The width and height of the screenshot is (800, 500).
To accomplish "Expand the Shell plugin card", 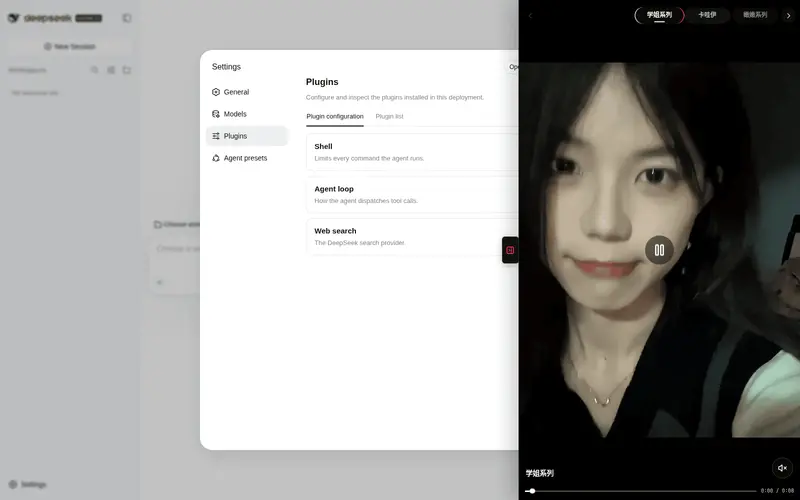I will 412,152.
